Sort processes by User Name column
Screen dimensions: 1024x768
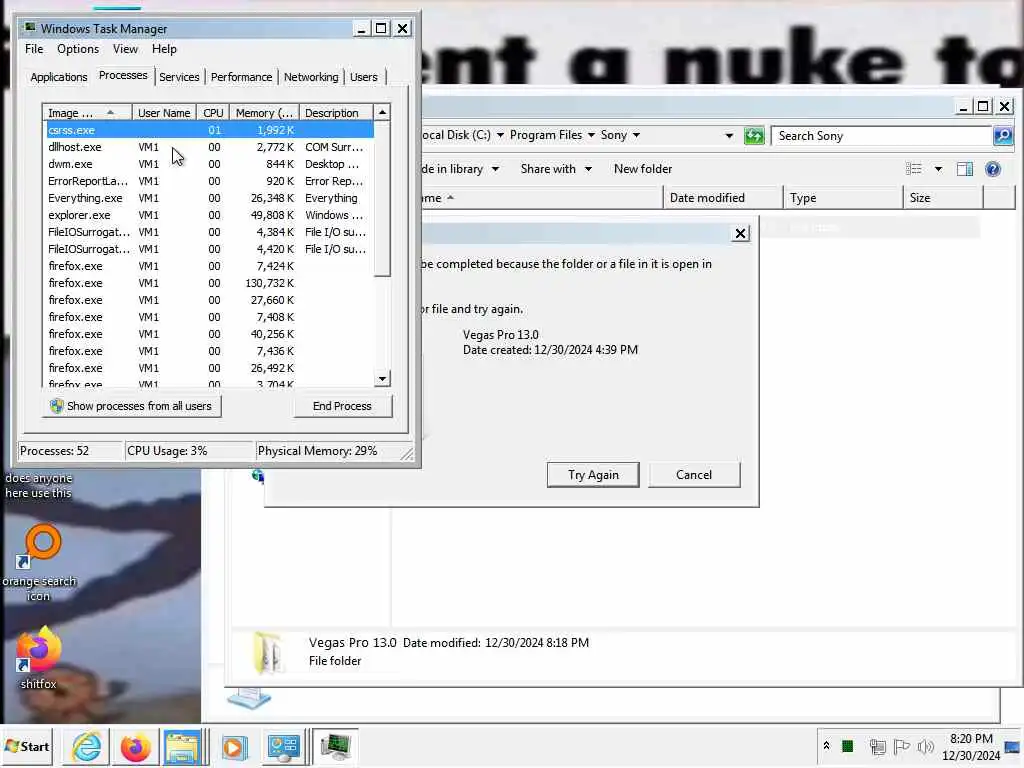tap(164, 112)
